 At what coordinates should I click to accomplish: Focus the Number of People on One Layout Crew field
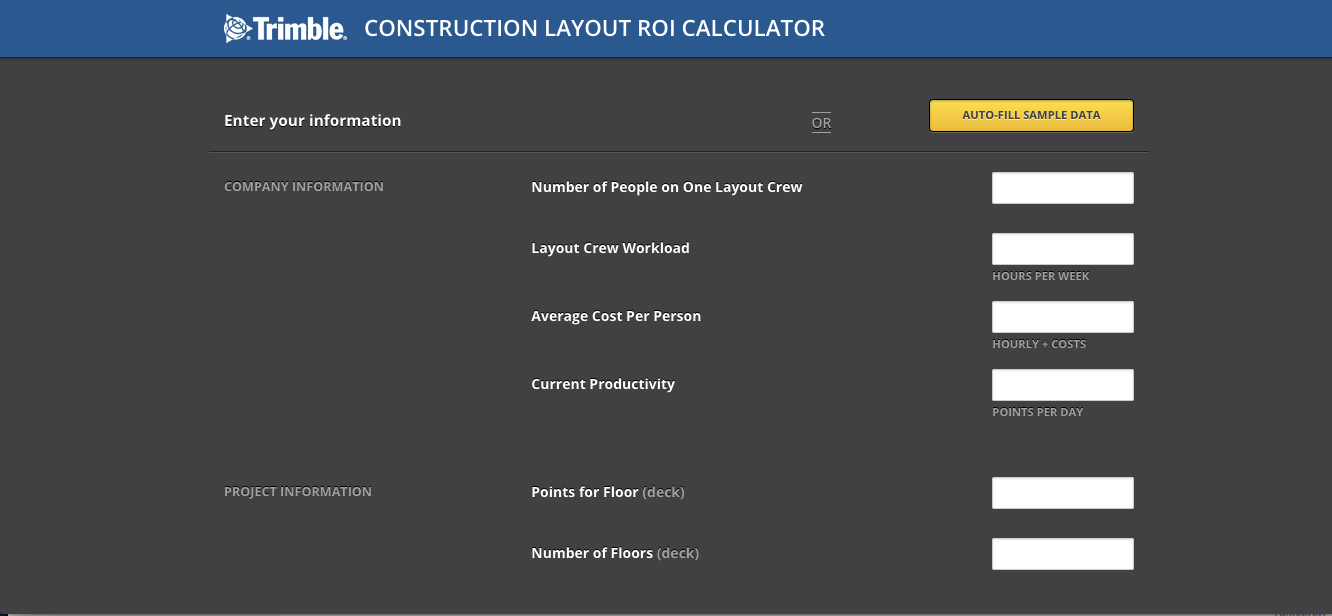click(1062, 188)
